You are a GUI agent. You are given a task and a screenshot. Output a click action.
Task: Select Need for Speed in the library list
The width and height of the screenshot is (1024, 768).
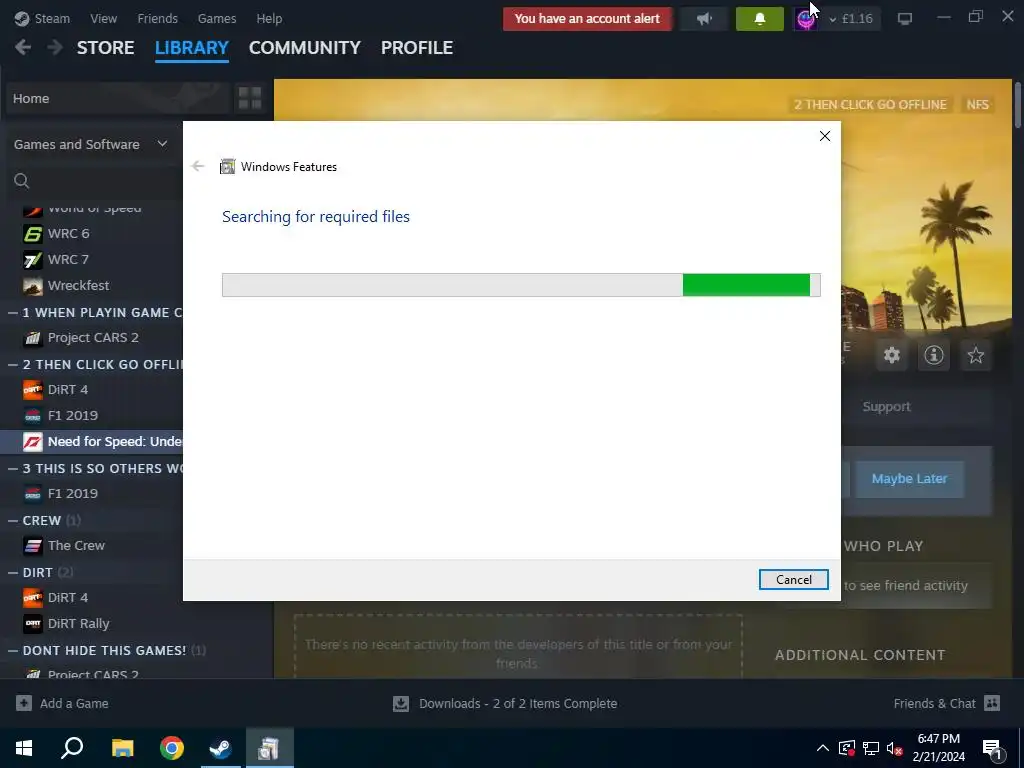click(91, 441)
